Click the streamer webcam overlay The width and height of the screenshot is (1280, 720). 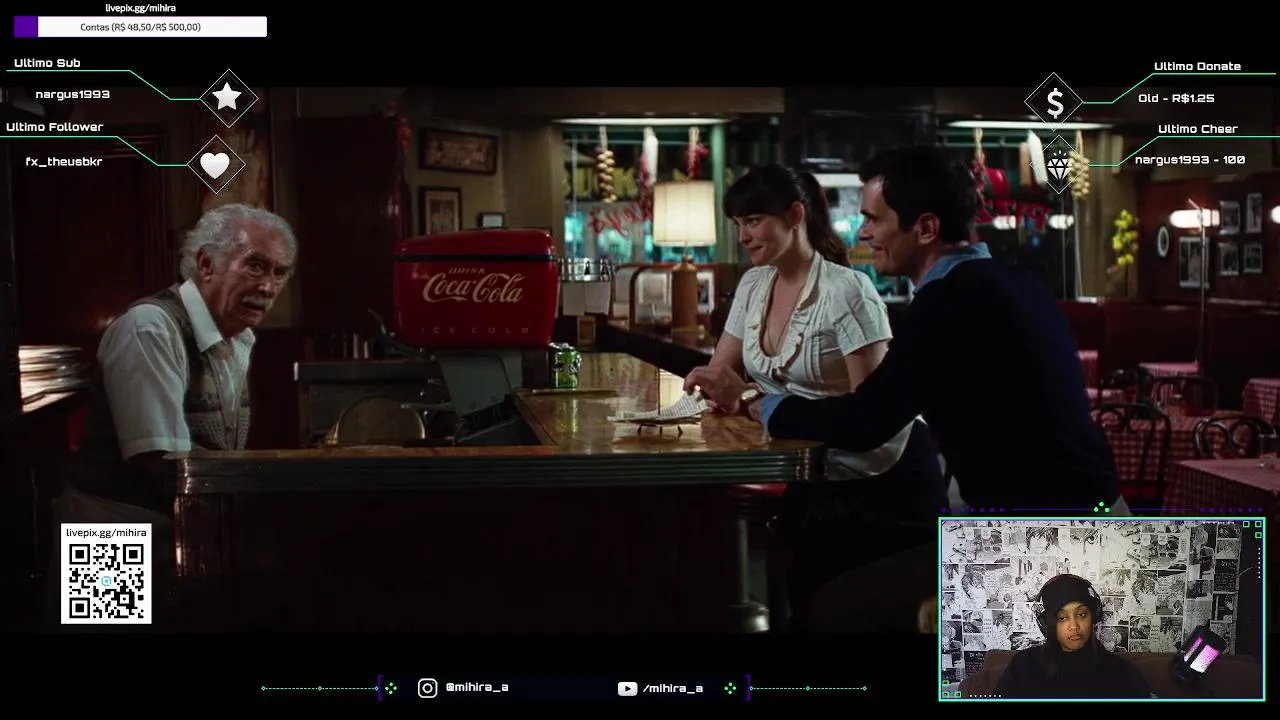(x=1101, y=609)
